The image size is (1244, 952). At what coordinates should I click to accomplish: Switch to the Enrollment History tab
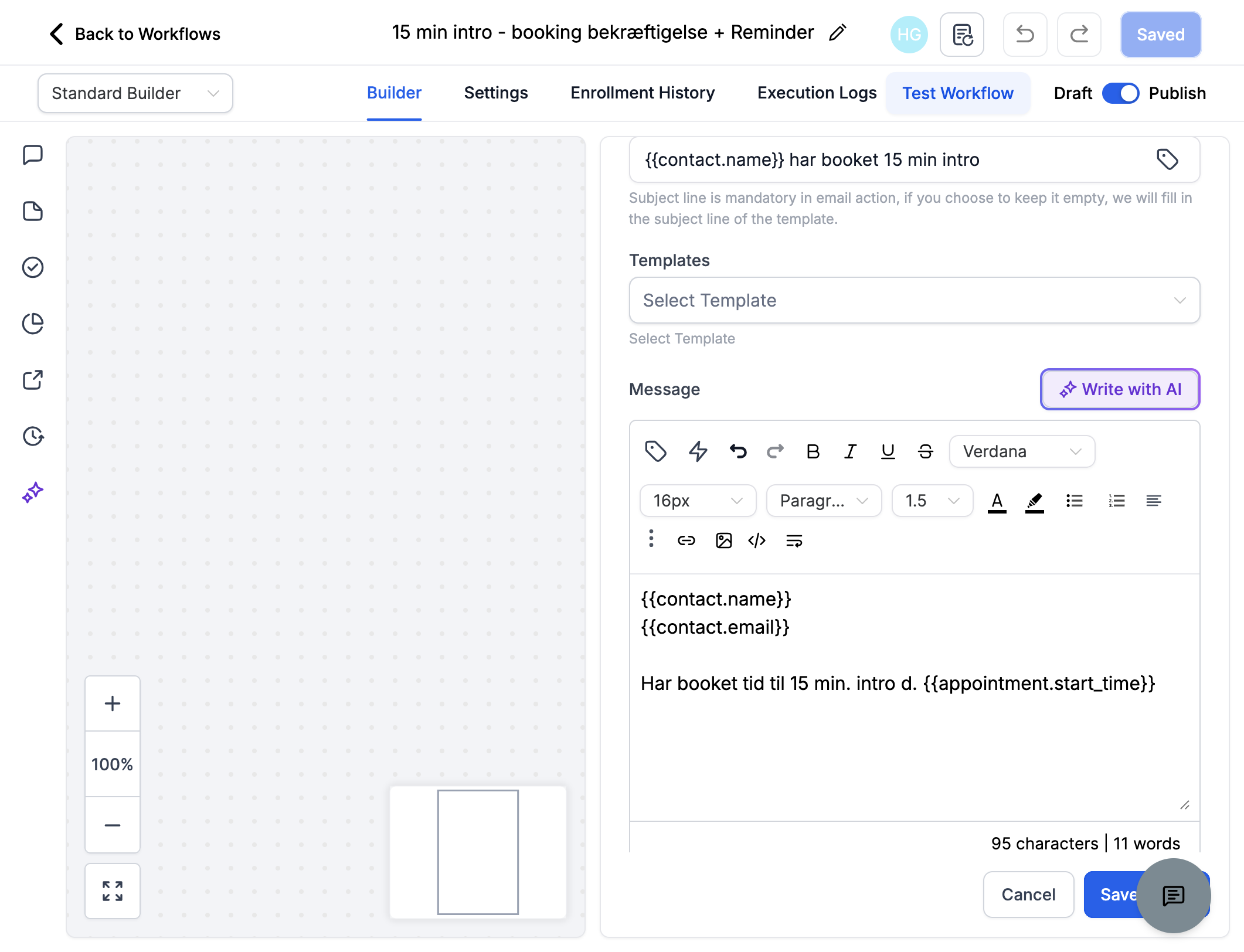[x=643, y=93]
